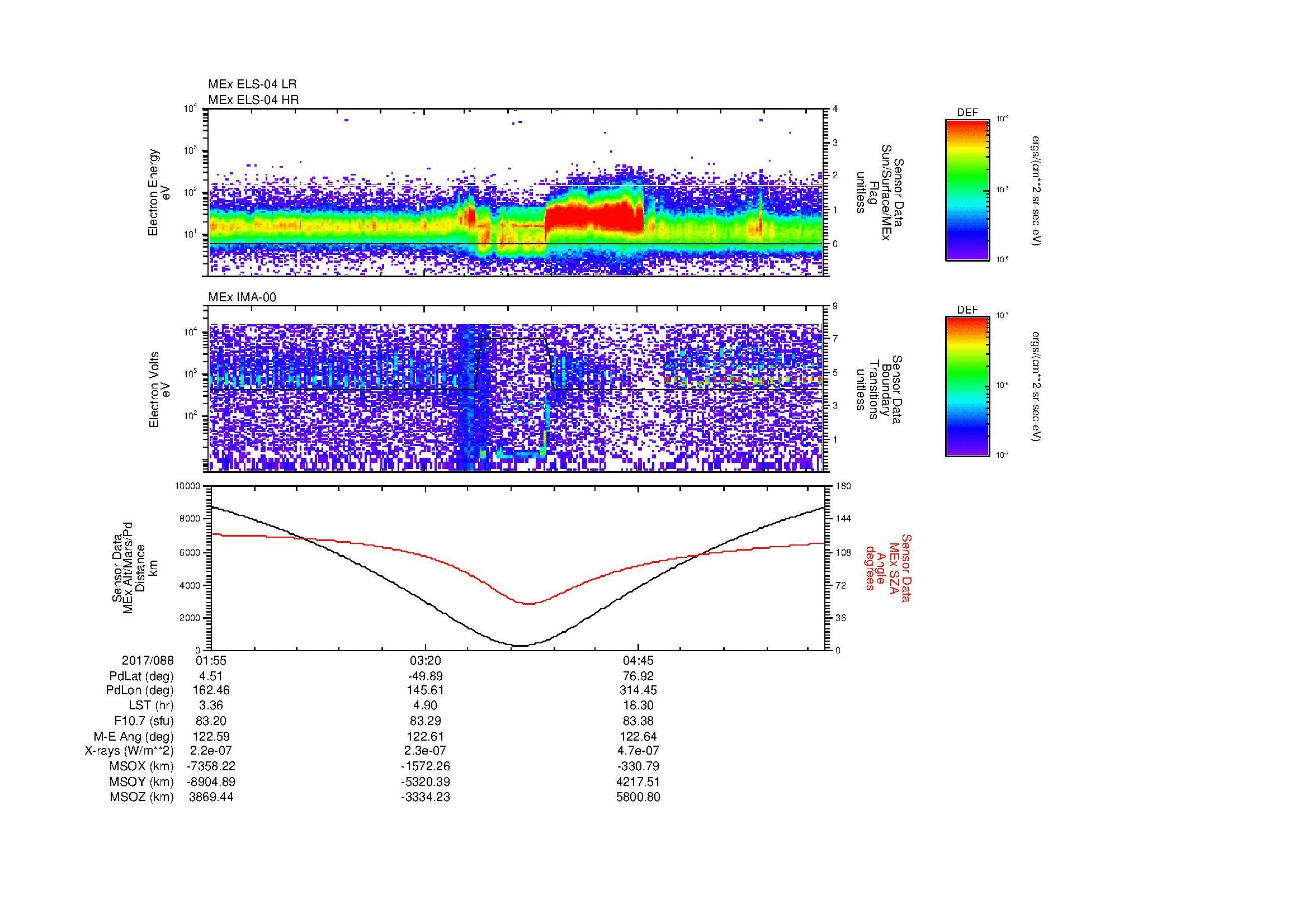Click the time tick '01:55'
Screen dimensions: 1308x924
[211, 660]
